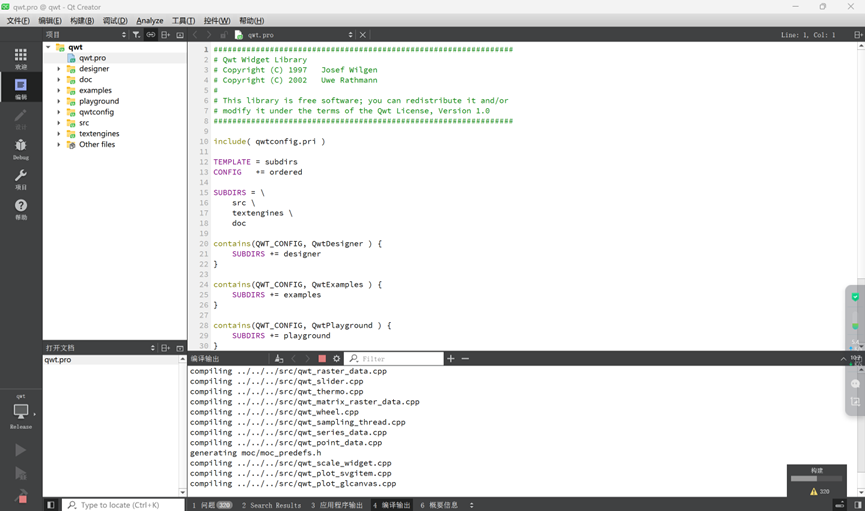Expand the textengines folder
The image size is (865, 511).
[x=59, y=134]
